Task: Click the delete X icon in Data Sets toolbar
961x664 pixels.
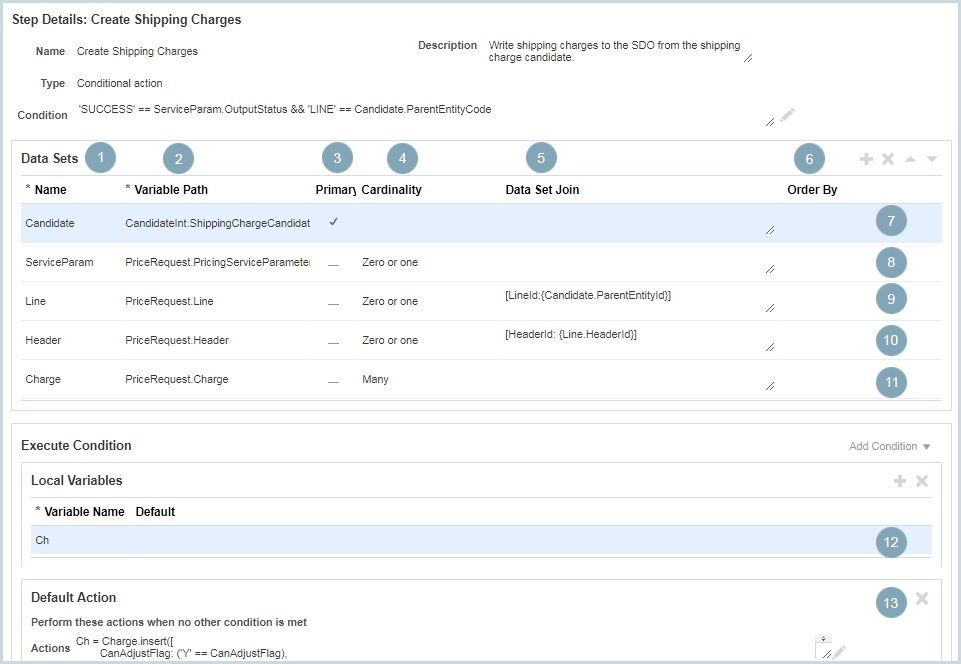Action: [x=888, y=159]
